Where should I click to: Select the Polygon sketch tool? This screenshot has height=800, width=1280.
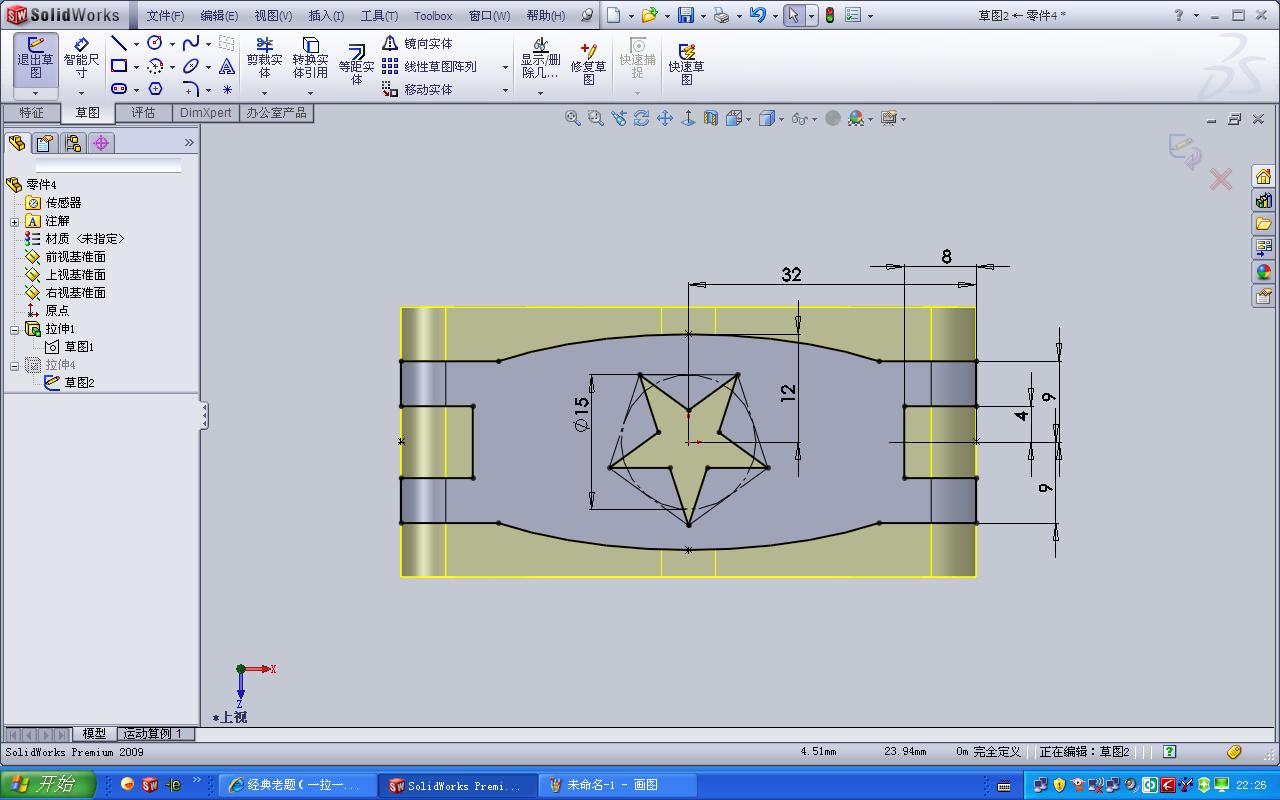[155, 89]
